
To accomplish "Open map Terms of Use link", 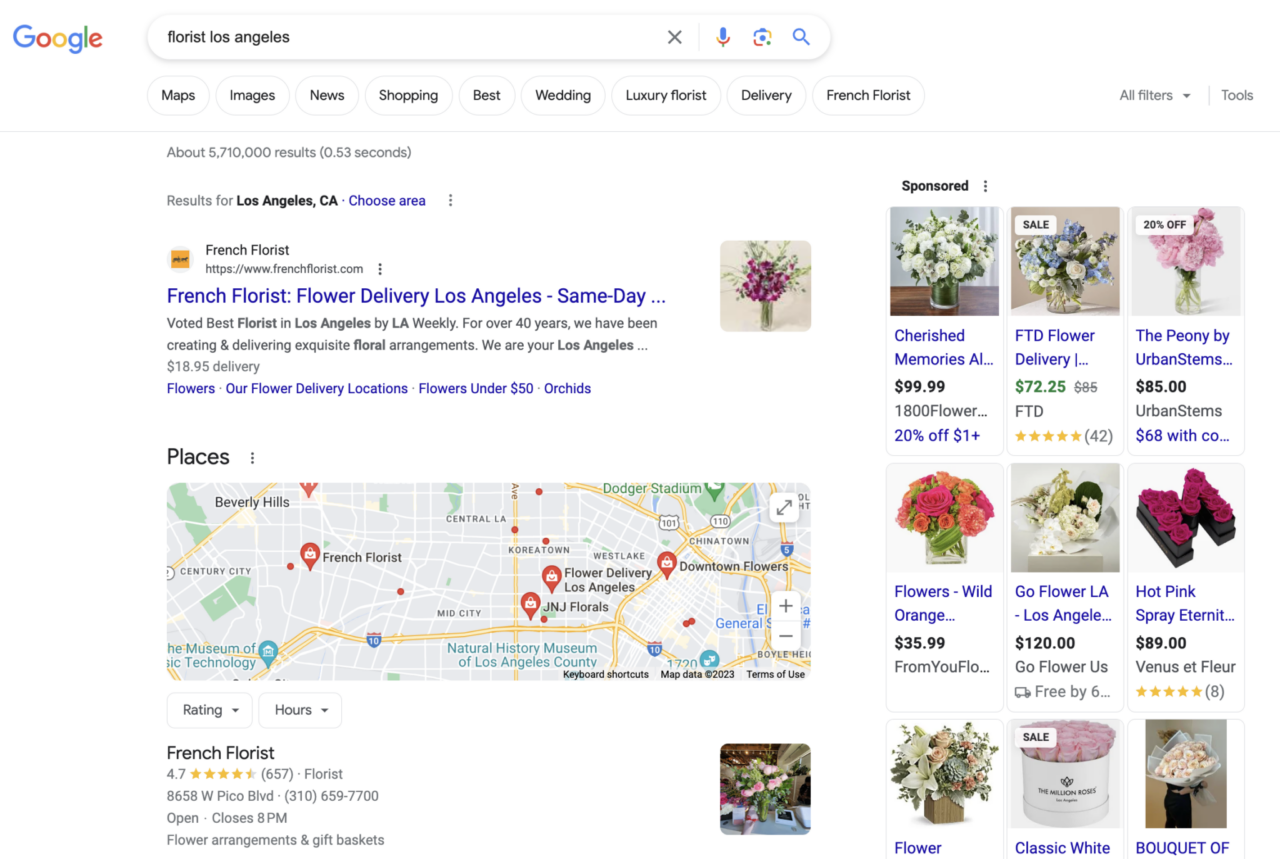I will pyautogui.click(x=775, y=674).
